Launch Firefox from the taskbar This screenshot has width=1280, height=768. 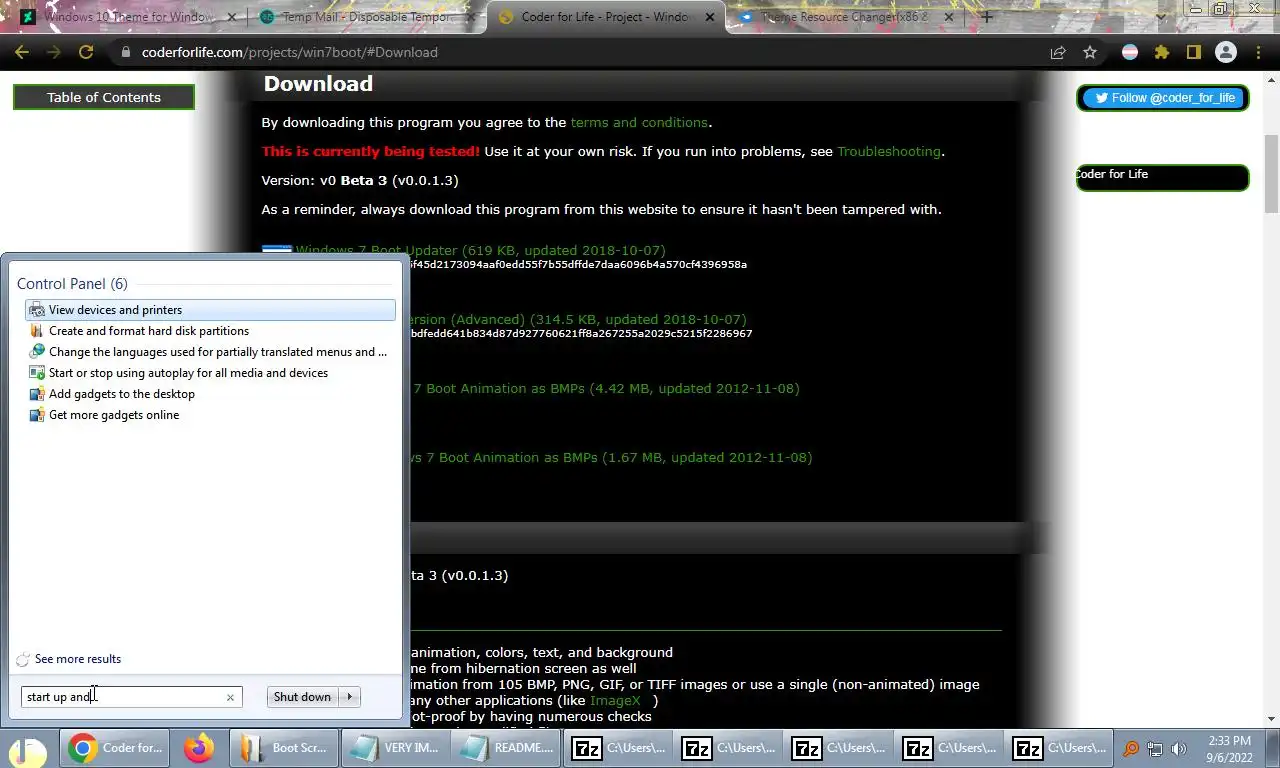(x=199, y=748)
